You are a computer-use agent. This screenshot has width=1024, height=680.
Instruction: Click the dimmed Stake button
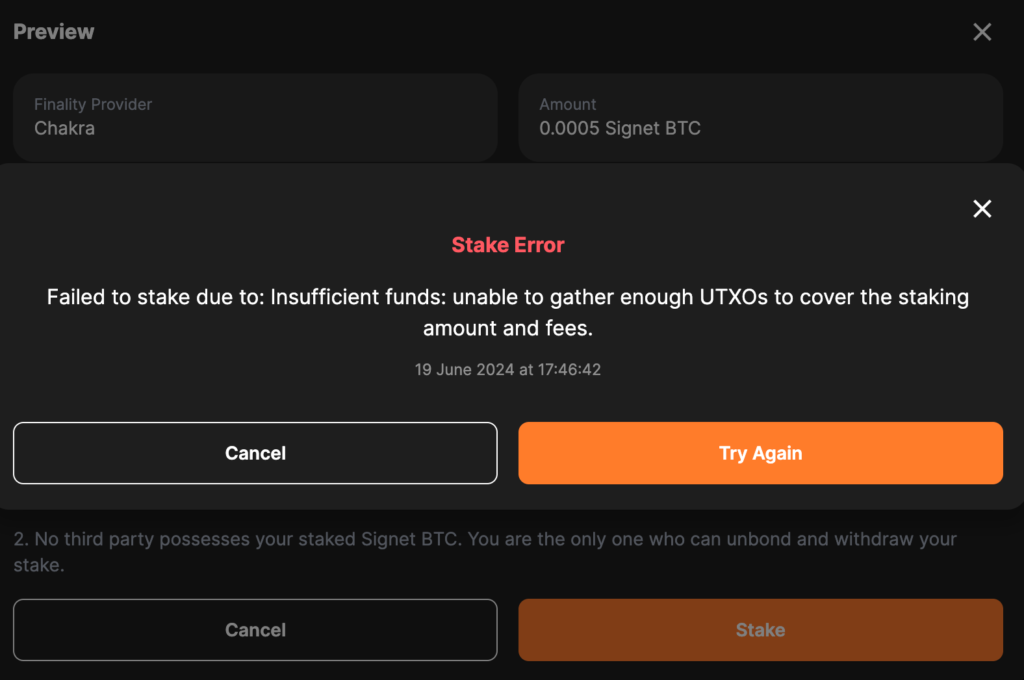(760, 630)
